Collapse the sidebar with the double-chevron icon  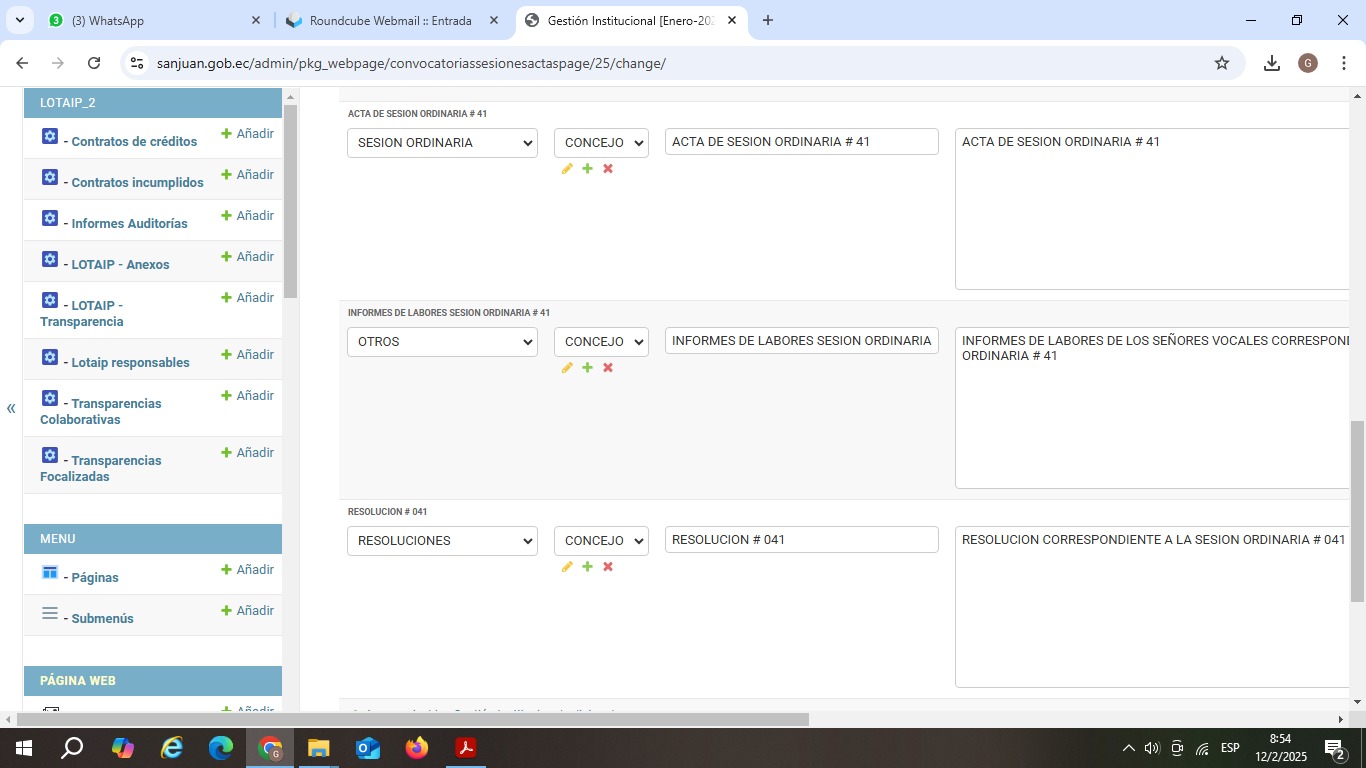[x=11, y=408]
